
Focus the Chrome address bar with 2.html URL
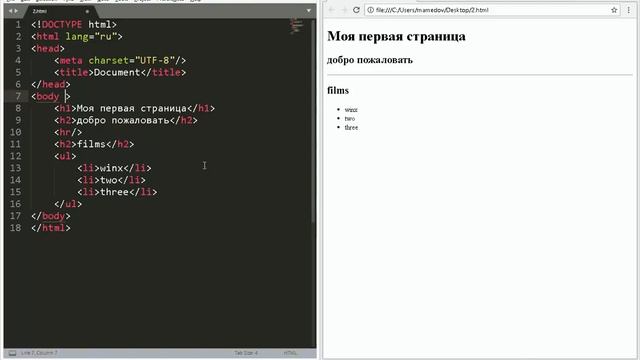coord(492,10)
